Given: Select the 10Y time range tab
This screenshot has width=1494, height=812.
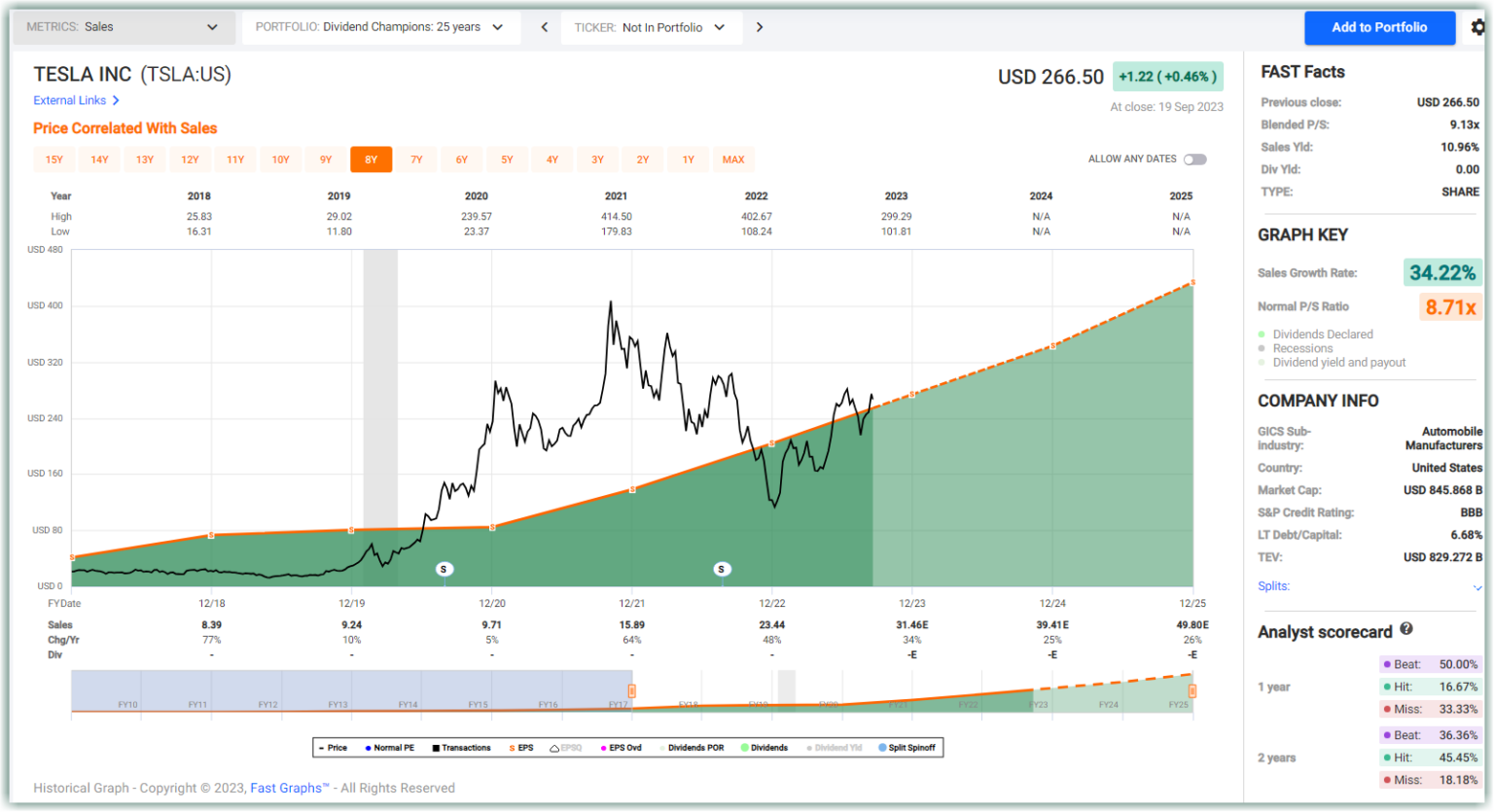Looking at the screenshot, I should click(280, 159).
